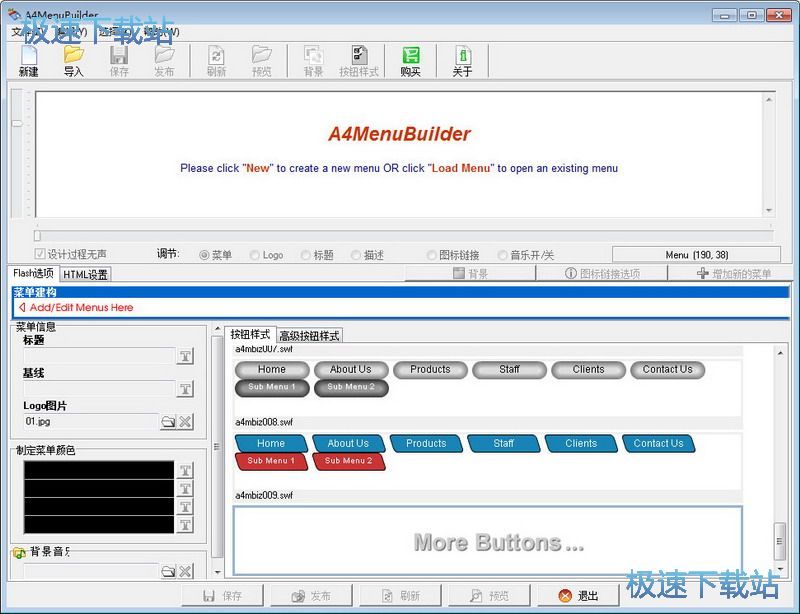The width and height of the screenshot is (800, 614).
Task: Clear the Logo图片 01.jpg with X icon
Action: click(x=185, y=422)
